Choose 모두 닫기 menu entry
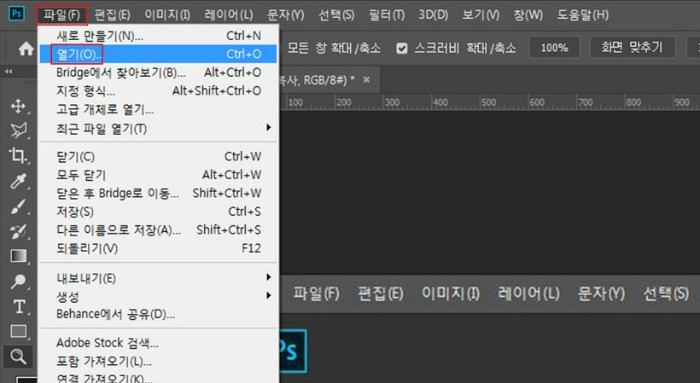Viewport: 700px width, 383px height. pos(158,175)
